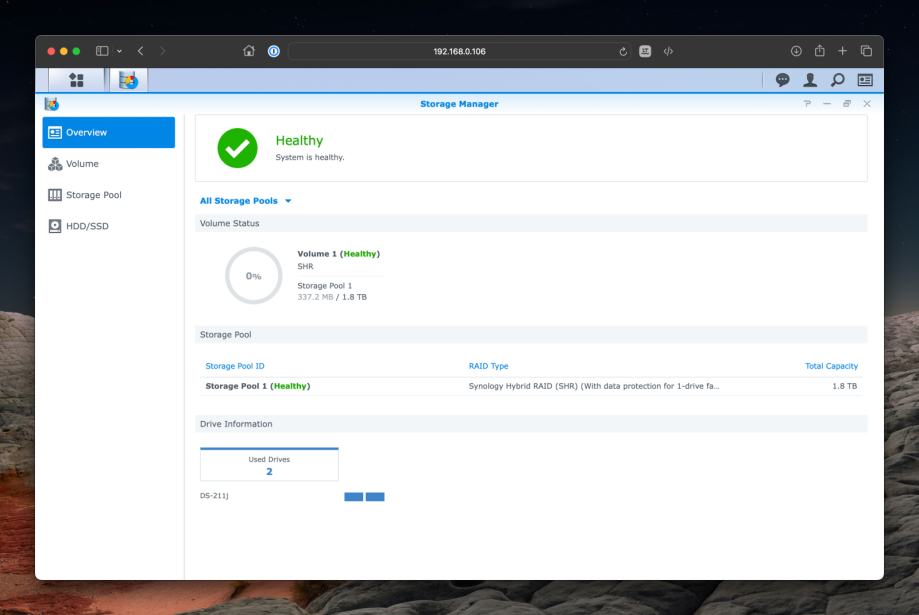Click the Storage Manager taskbar icon

pyautogui.click(x=129, y=81)
